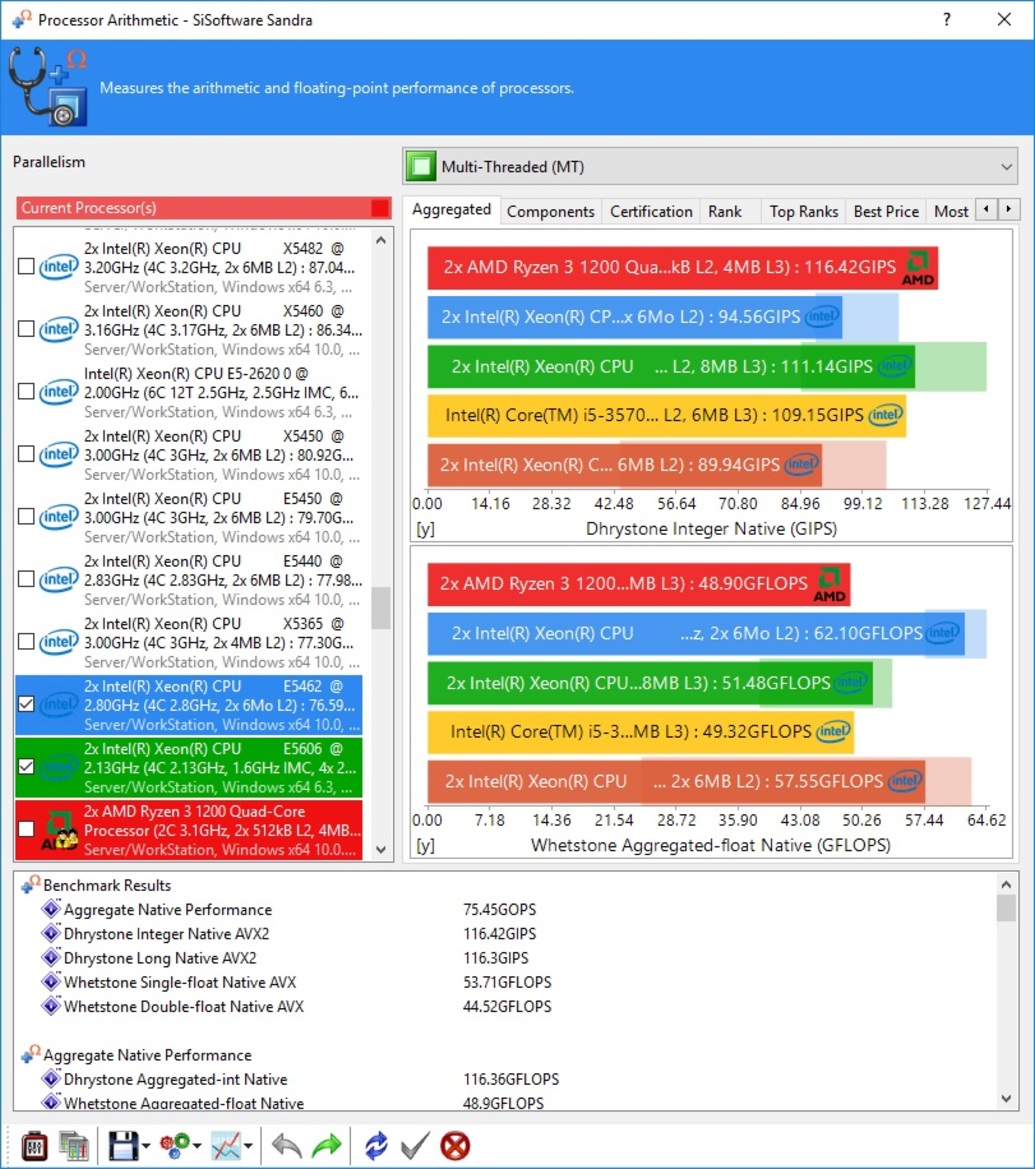Open the chart icon's dropdown arrow

pyautogui.click(x=248, y=1146)
